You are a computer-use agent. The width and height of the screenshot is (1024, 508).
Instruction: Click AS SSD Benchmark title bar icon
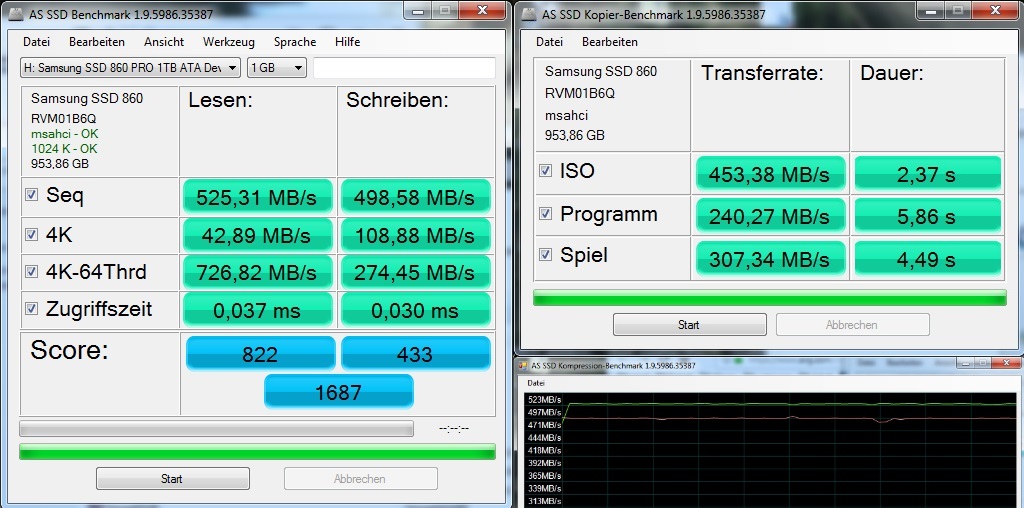pyautogui.click(x=16, y=14)
